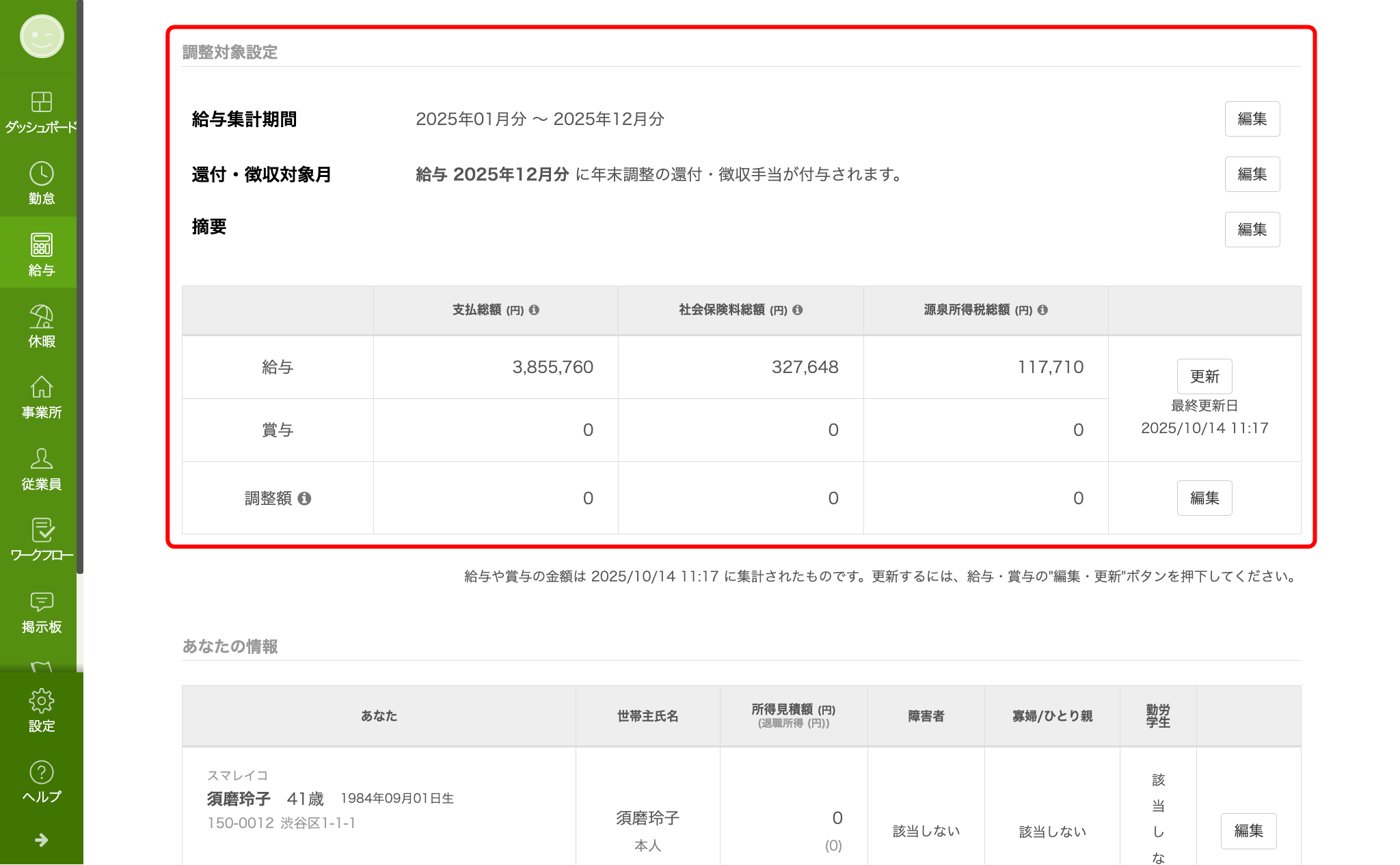Screen dimensions: 1400x865
Task: Open the 事業所 house icon
Action: (41, 388)
